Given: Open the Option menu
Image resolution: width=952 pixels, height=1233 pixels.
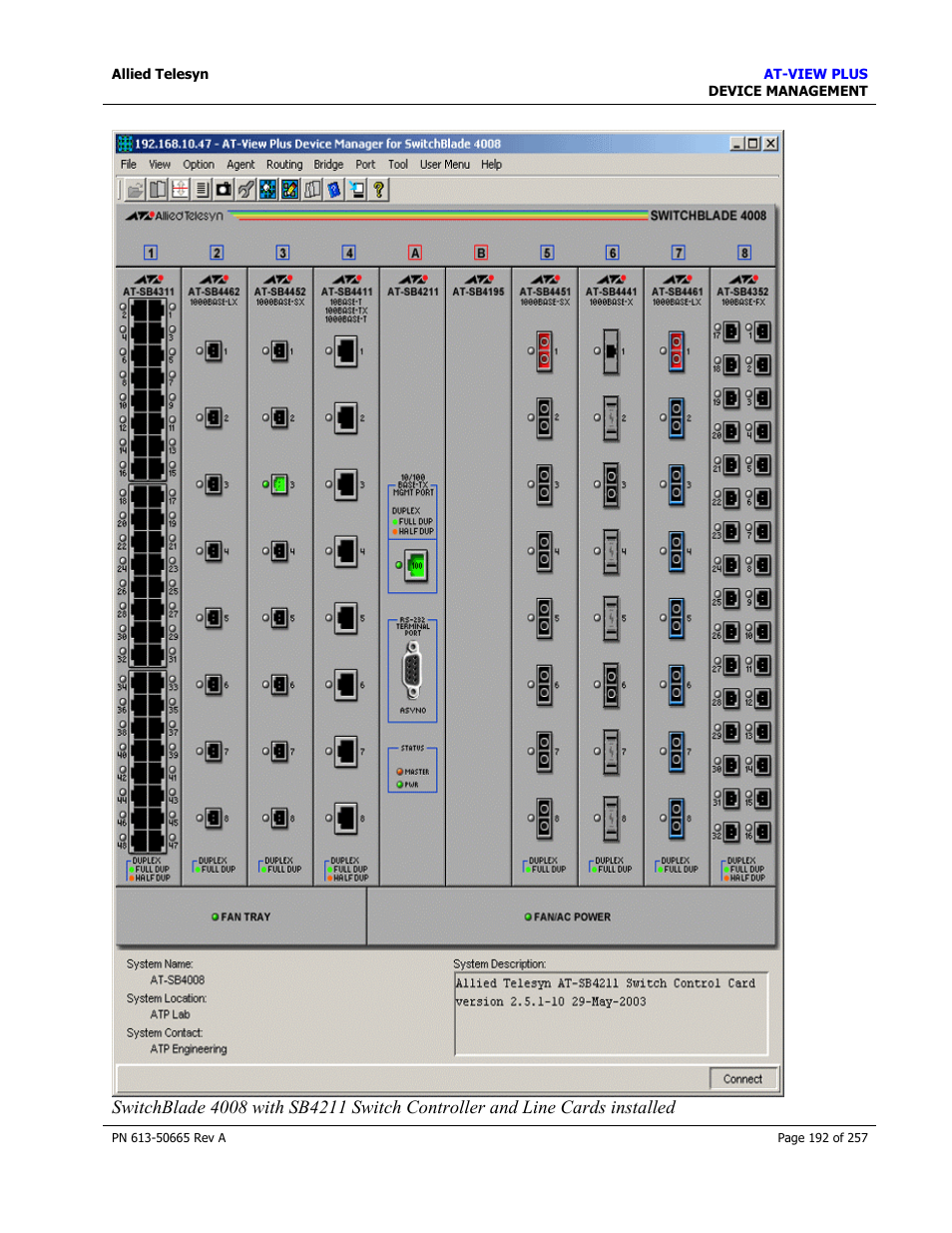Looking at the screenshot, I should click(x=199, y=165).
